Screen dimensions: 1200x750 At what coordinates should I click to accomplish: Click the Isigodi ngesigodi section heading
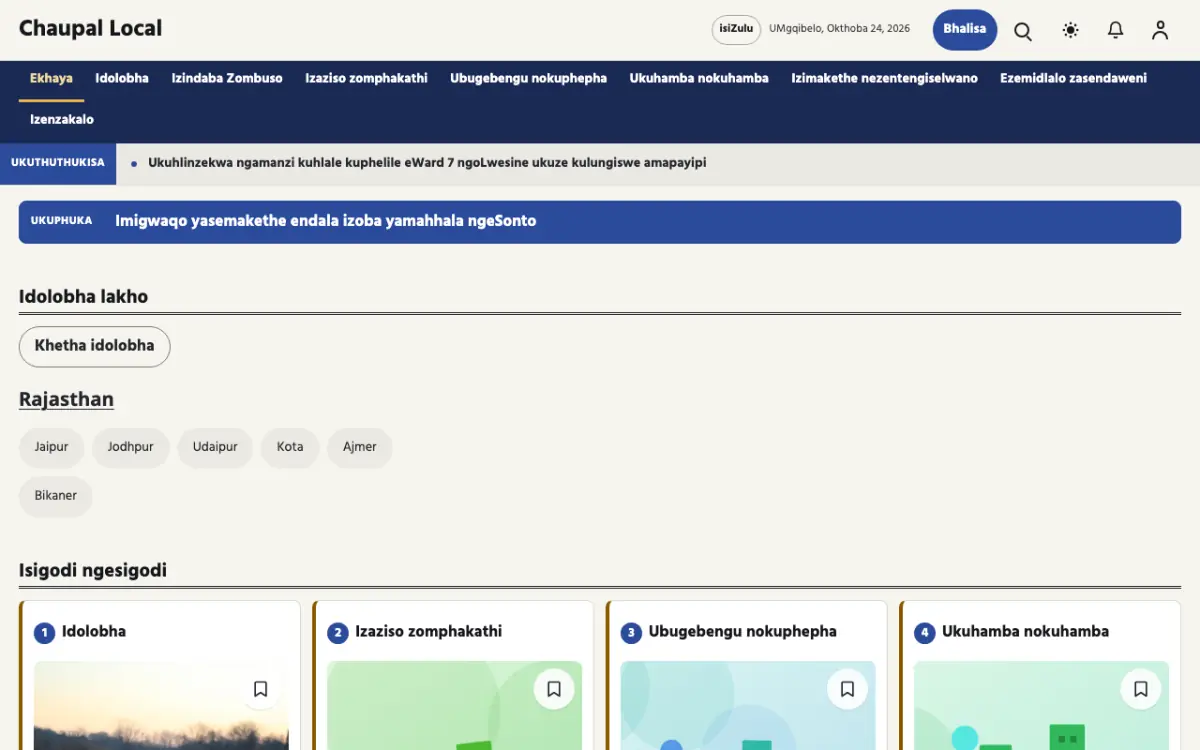coord(93,571)
